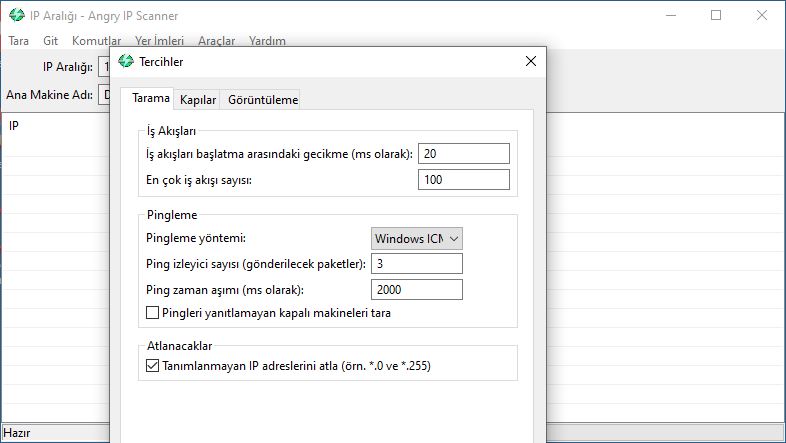Open the Komutlar menu
The image size is (786, 443).
pos(96,41)
